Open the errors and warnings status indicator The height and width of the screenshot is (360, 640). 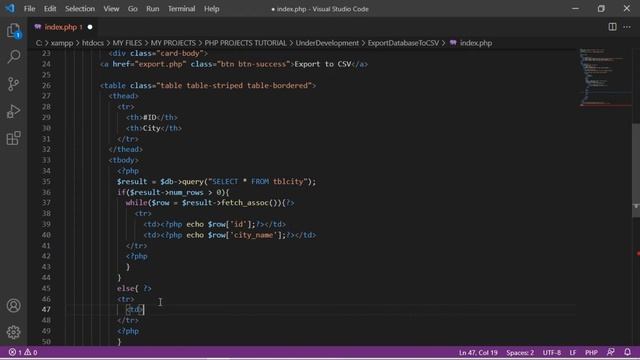coord(23,352)
